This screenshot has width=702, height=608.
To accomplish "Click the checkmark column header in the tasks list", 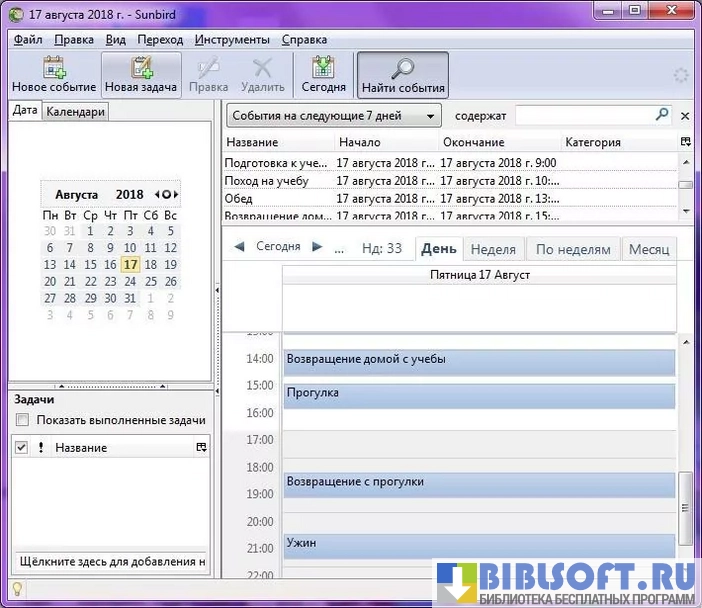I will [x=22, y=448].
